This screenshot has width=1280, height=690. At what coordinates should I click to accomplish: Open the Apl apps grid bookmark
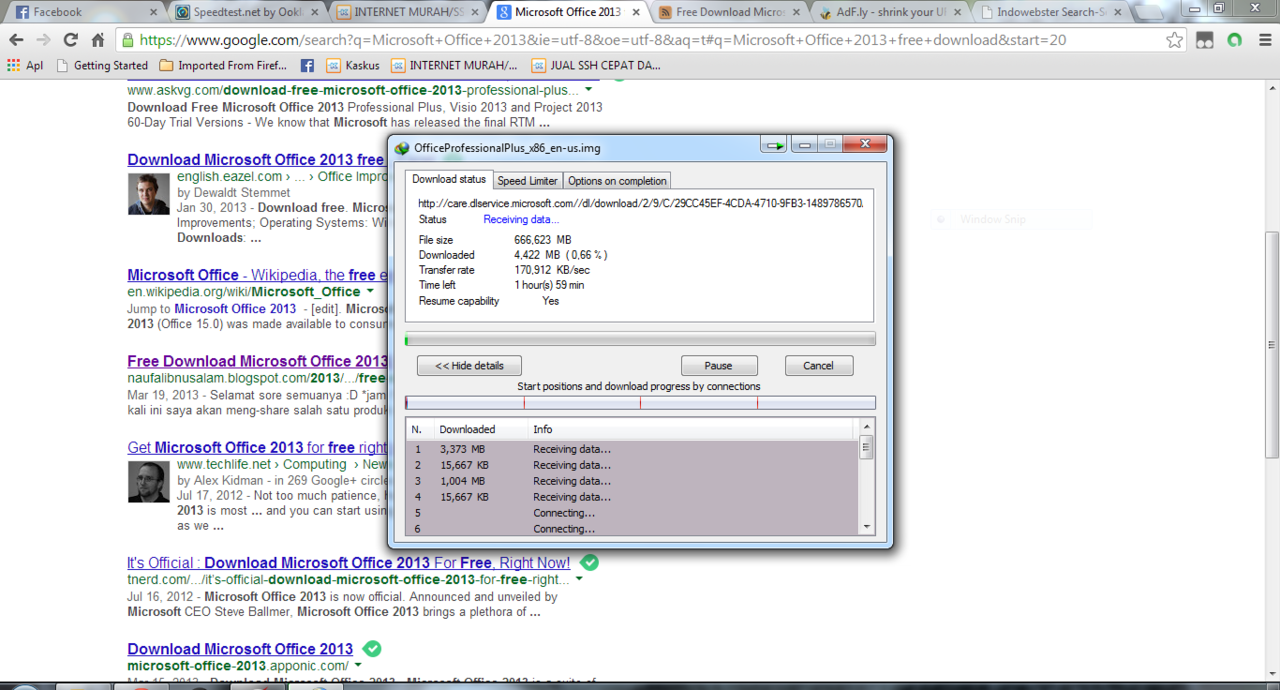click(x=25, y=65)
